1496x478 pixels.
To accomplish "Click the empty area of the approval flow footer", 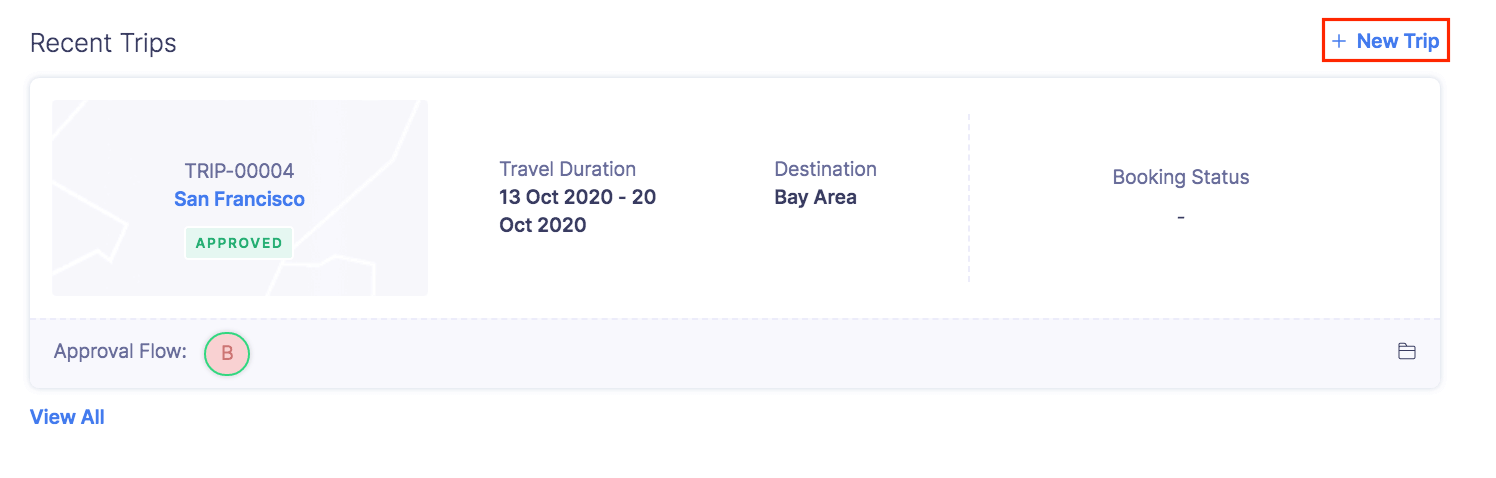I will coord(800,353).
